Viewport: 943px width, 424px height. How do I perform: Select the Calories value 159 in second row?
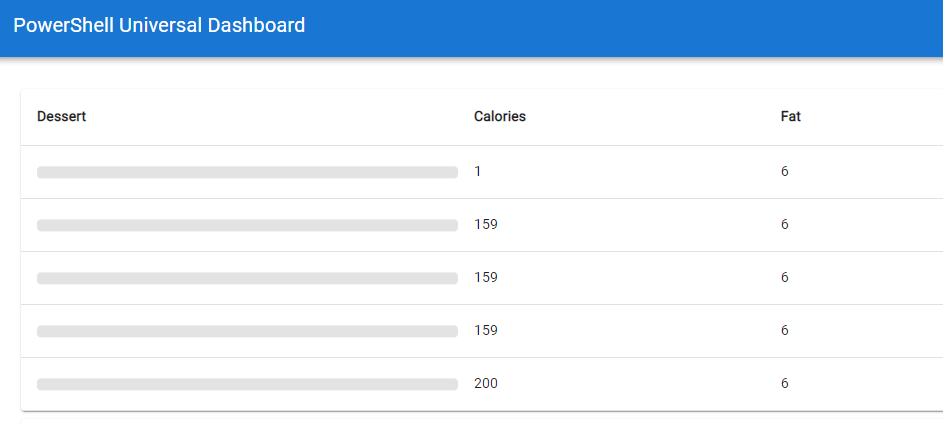click(485, 225)
